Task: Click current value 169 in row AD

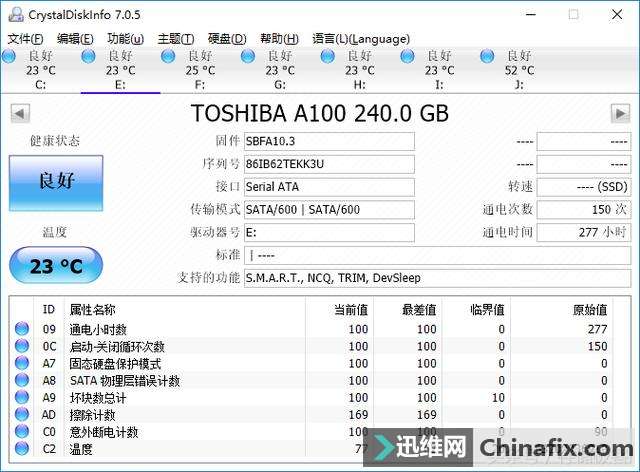Action: 358,415
